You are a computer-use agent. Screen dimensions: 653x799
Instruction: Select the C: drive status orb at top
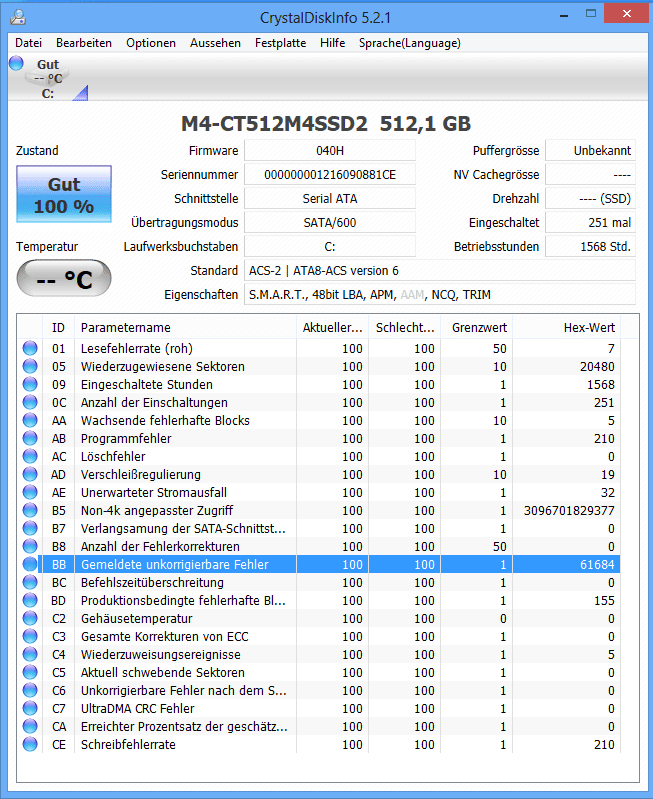(16, 63)
